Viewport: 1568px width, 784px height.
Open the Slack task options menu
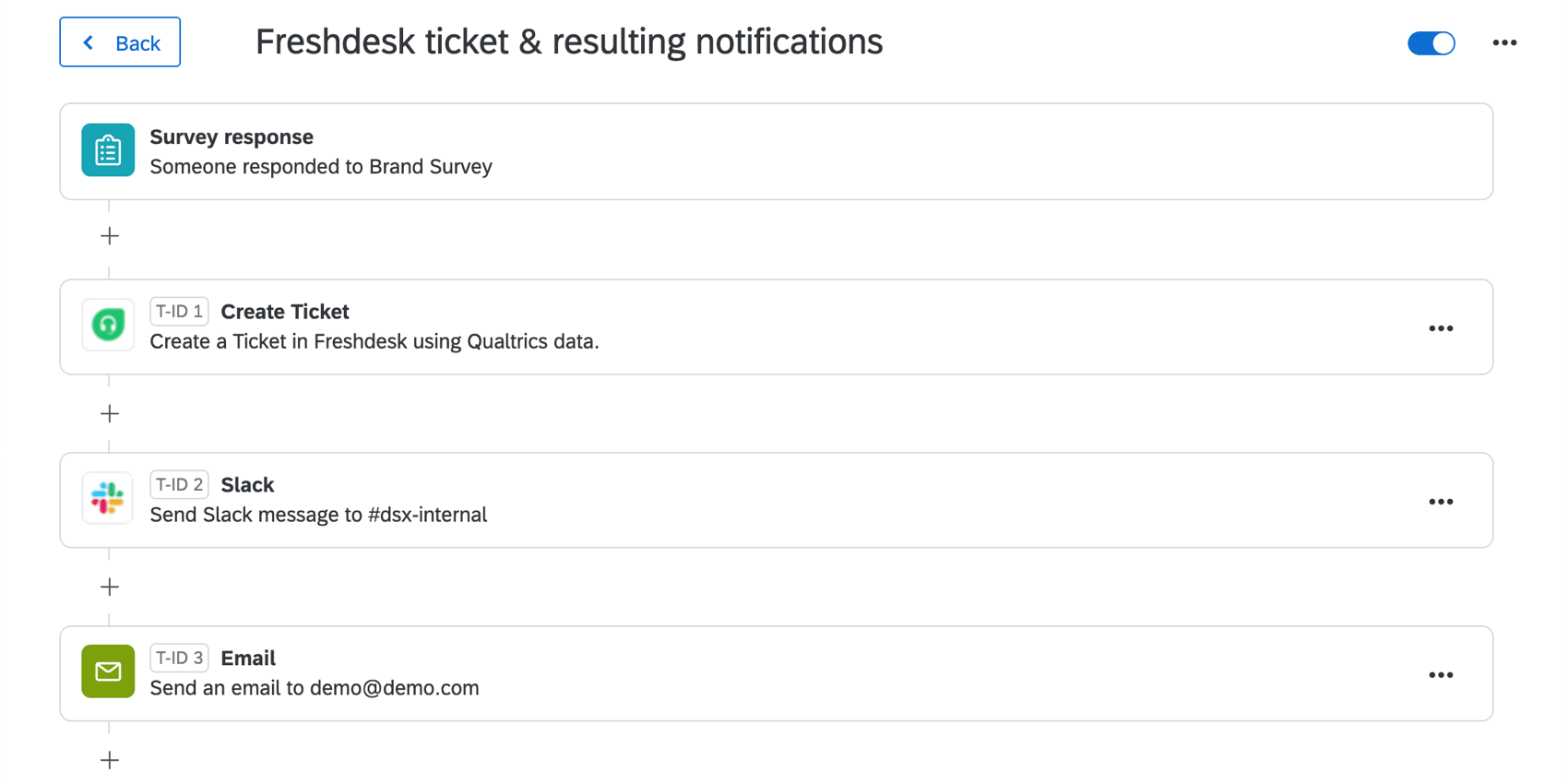click(x=1441, y=502)
